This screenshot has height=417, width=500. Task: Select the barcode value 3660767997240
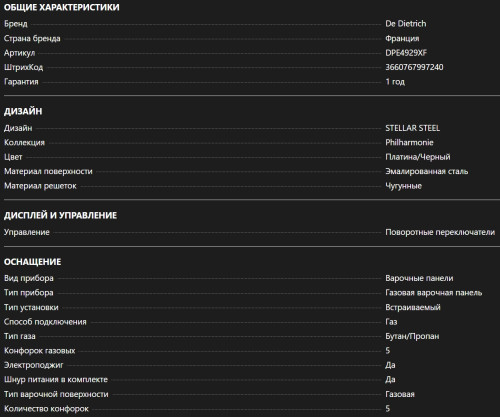[414, 67]
